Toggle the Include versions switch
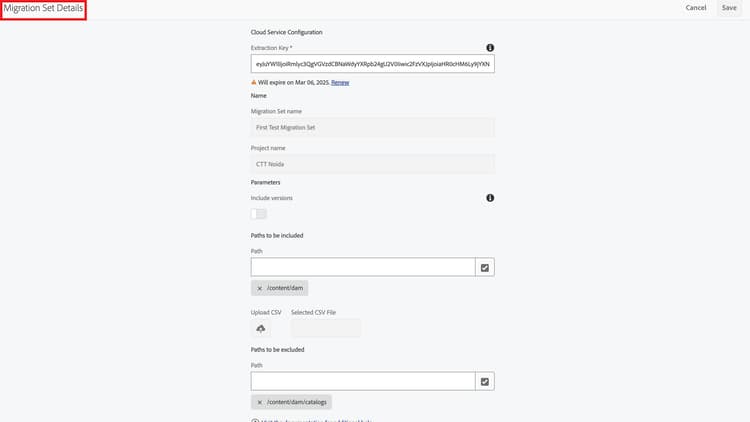750x422 pixels. [x=259, y=213]
